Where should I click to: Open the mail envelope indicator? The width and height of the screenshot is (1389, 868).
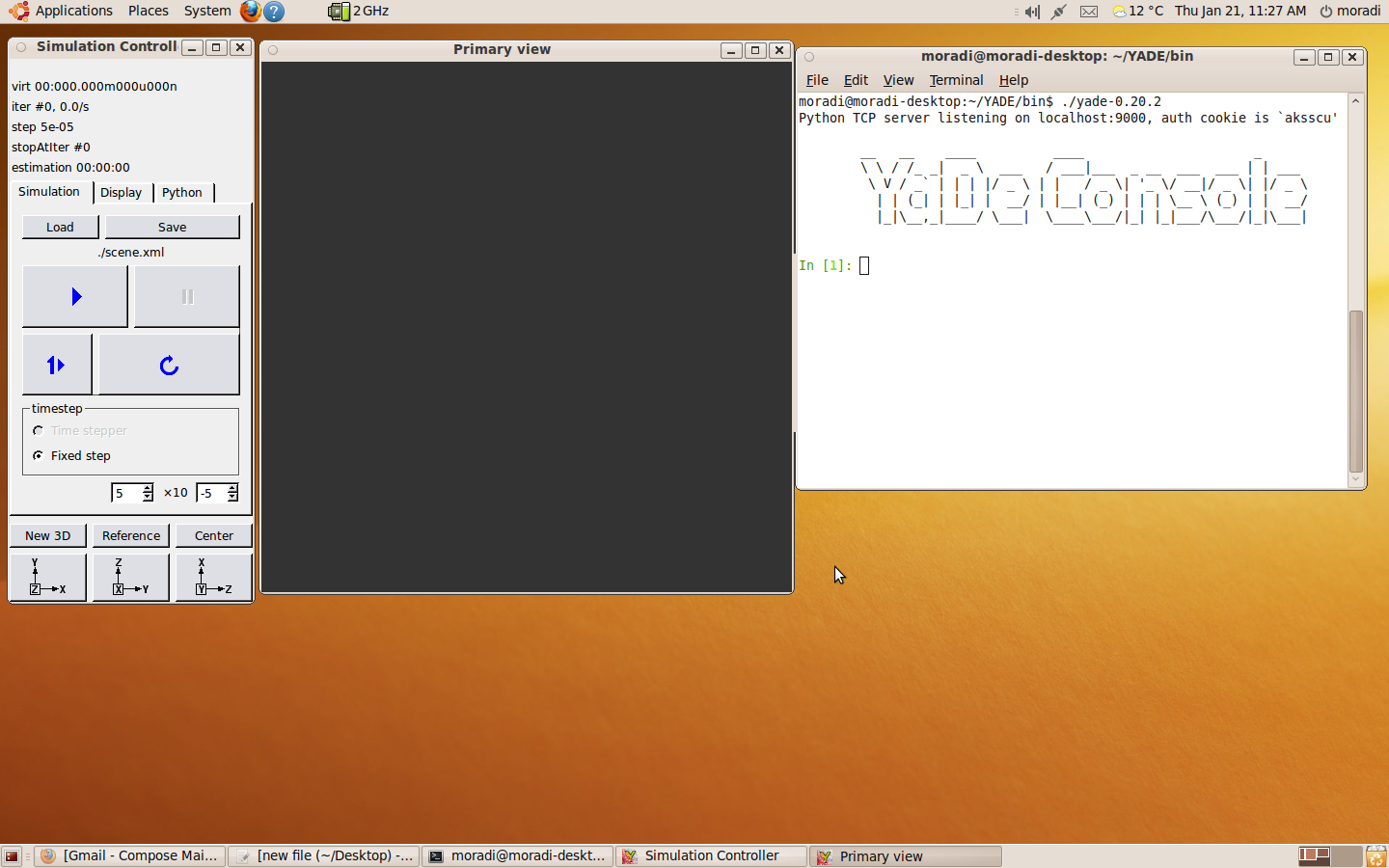pos(1089,12)
